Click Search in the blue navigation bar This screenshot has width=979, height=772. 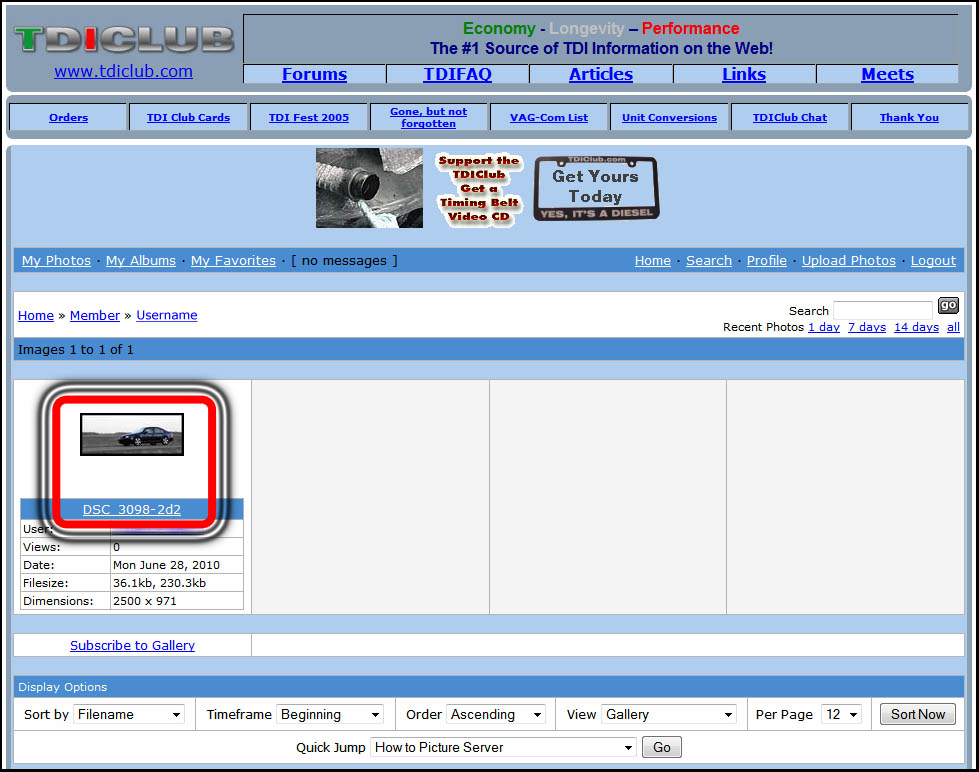(x=709, y=260)
